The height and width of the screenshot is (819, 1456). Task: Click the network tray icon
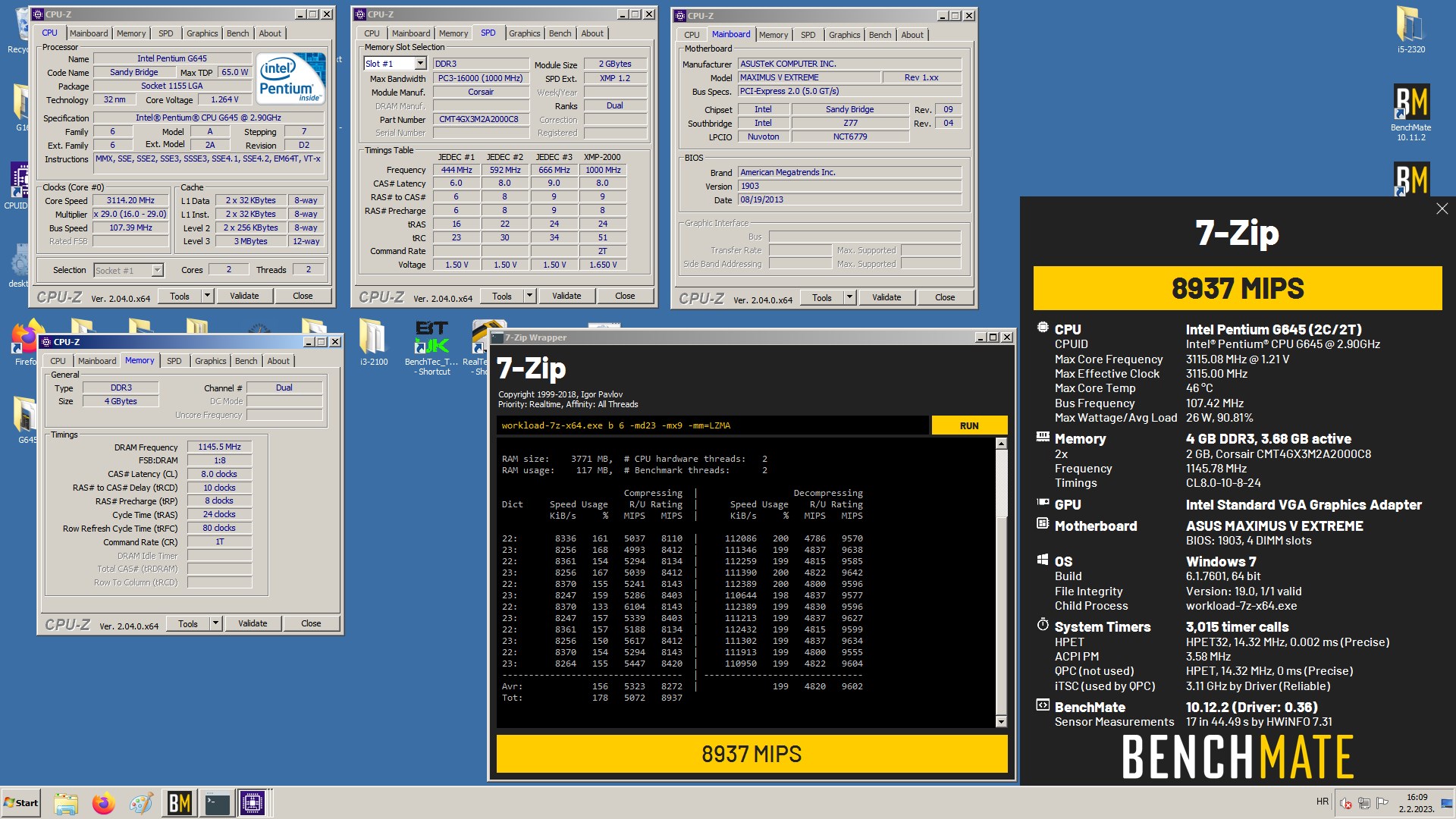[x=1363, y=803]
